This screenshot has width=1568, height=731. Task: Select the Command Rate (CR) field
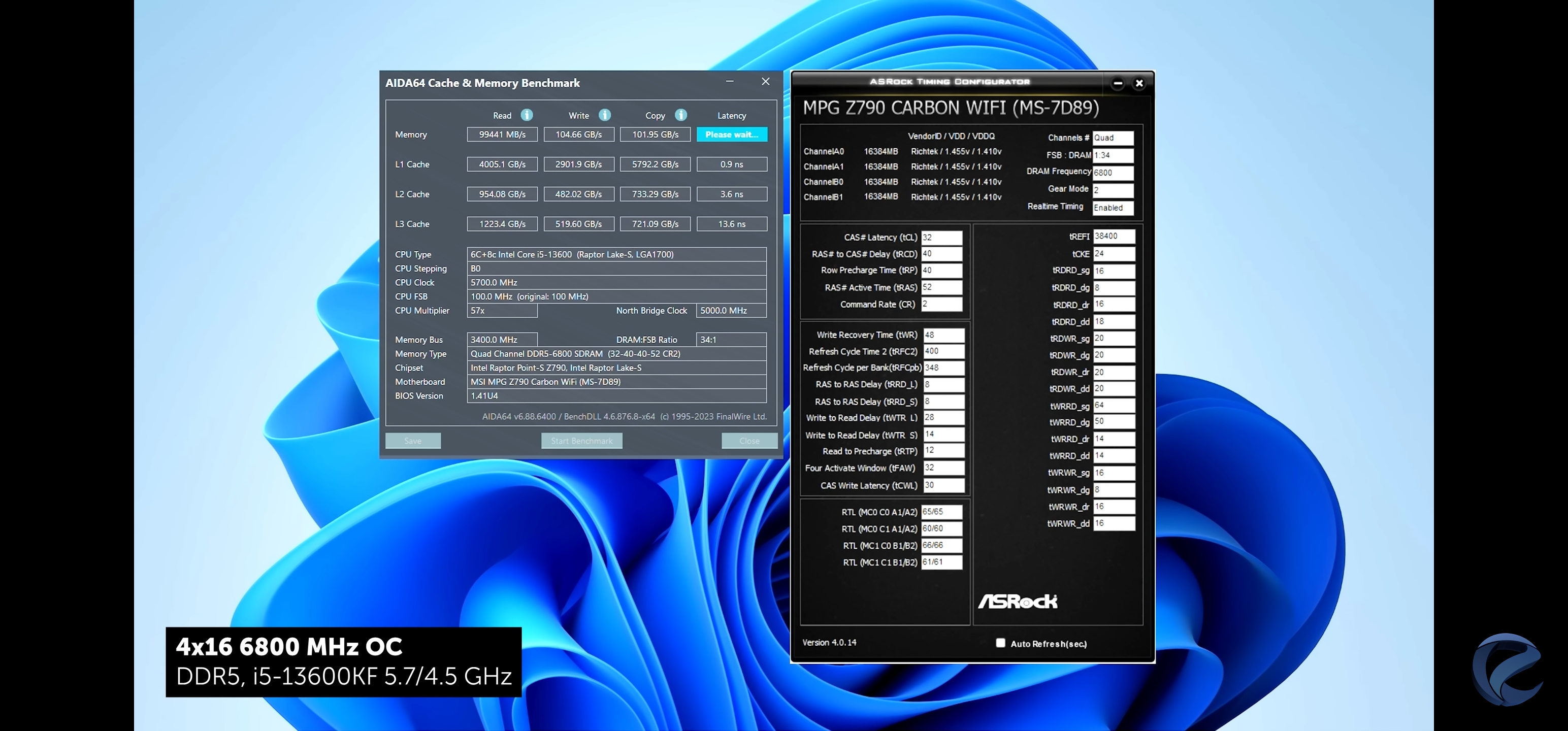(941, 305)
